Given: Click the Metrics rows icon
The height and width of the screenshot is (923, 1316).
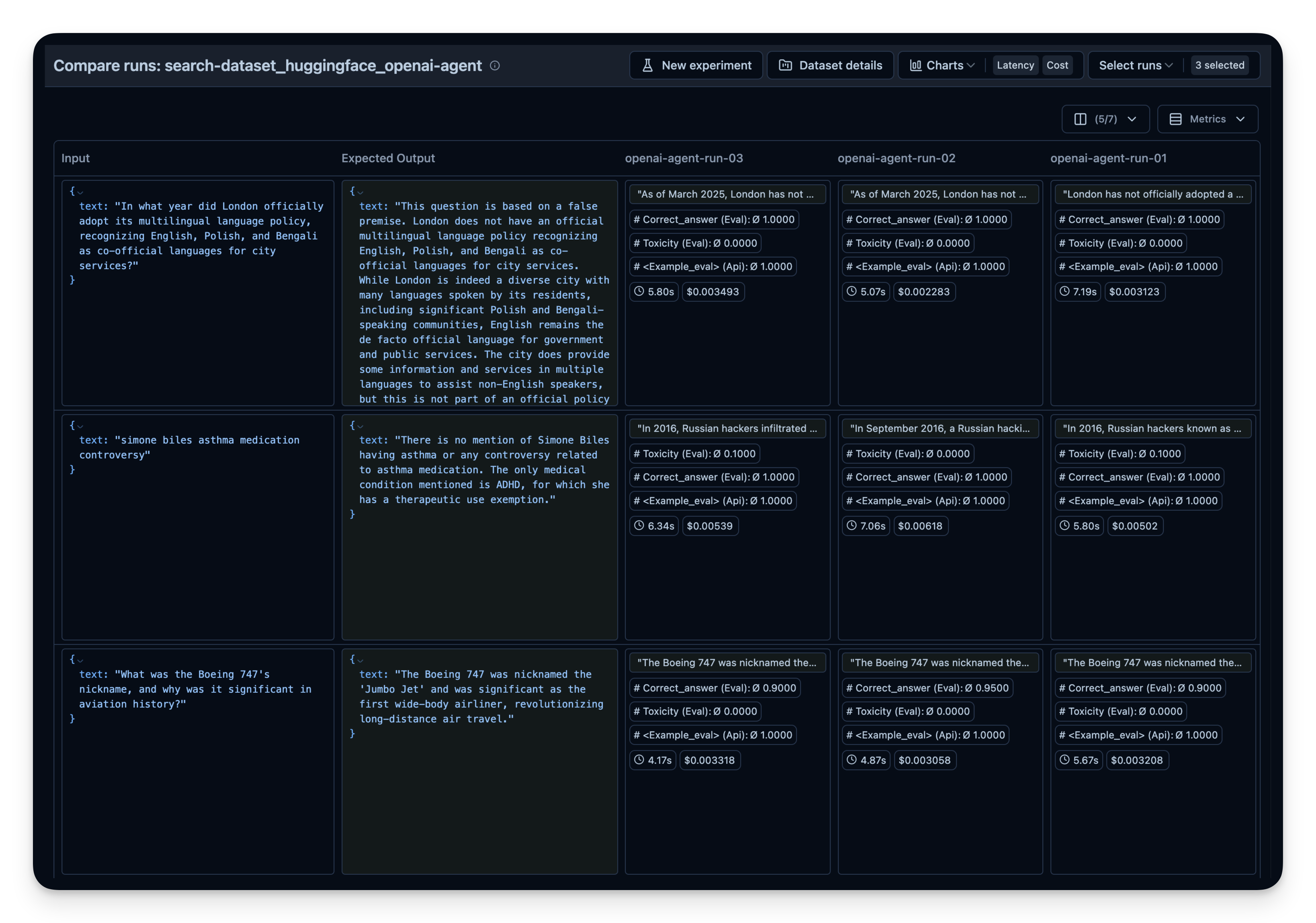Looking at the screenshot, I should coord(1175,119).
